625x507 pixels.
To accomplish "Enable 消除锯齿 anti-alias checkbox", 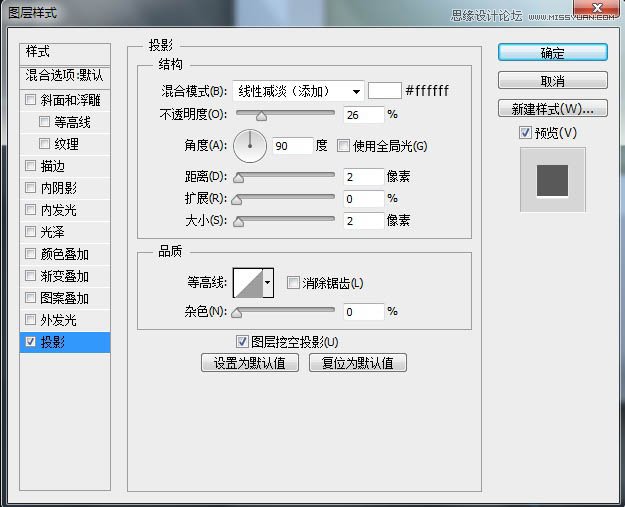I will [293, 283].
